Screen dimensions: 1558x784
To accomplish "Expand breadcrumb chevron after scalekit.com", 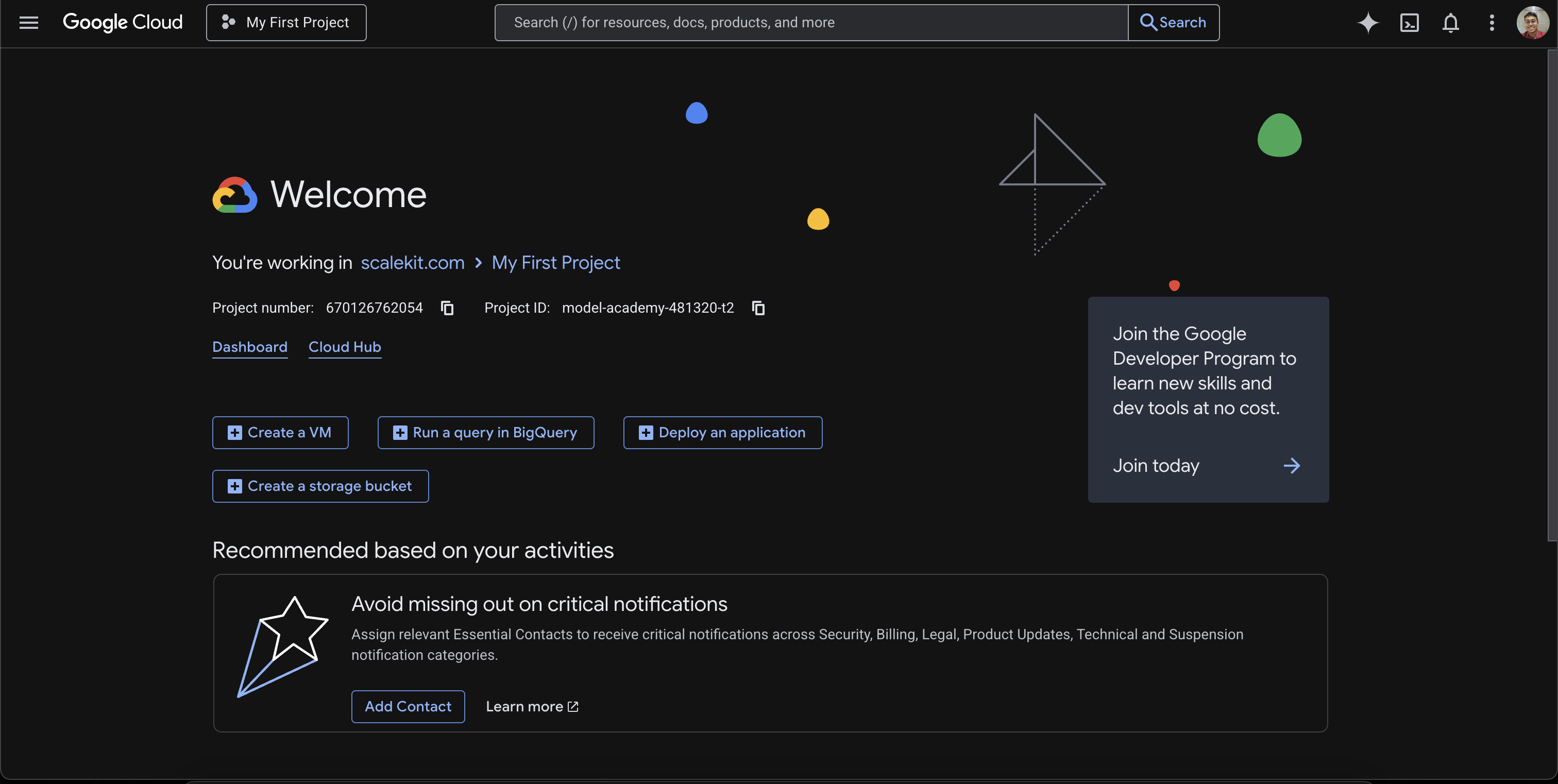I will tap(478, 263).
